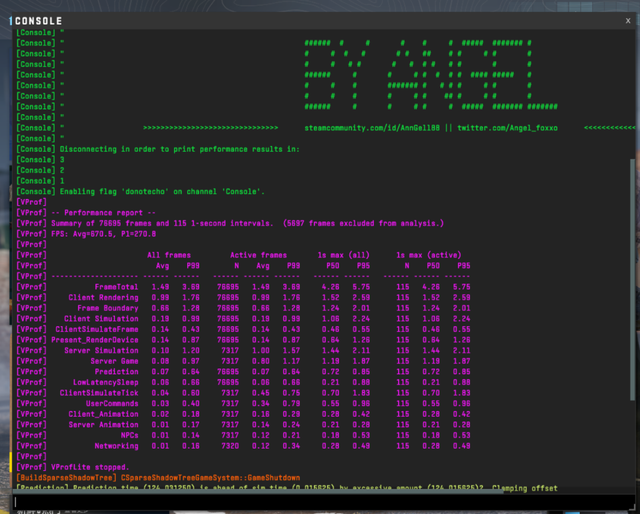Screen dimensions: 640x514
Task: Click the 'Present_RenderDevice' row label
Action: point(95,340)
